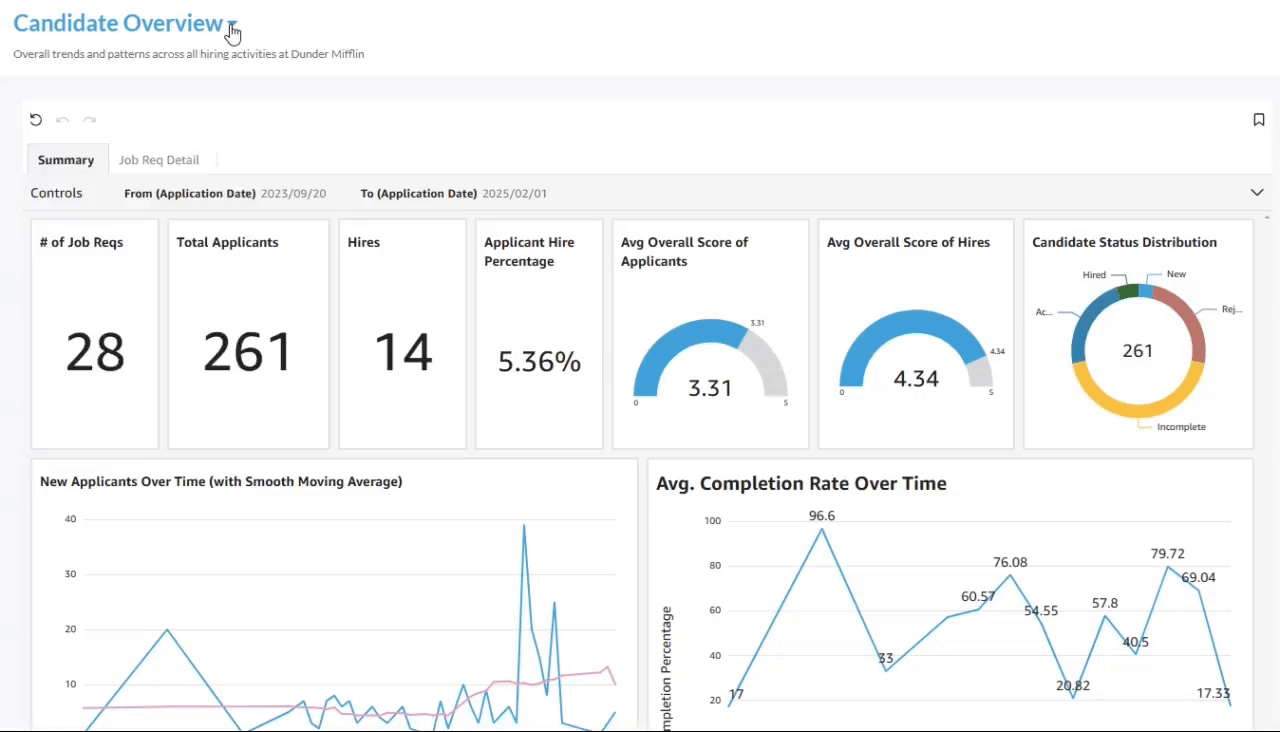Click the 60.57 data label
The height and width of the screenshot is (732, 1280).
click(x=978, y=597)
